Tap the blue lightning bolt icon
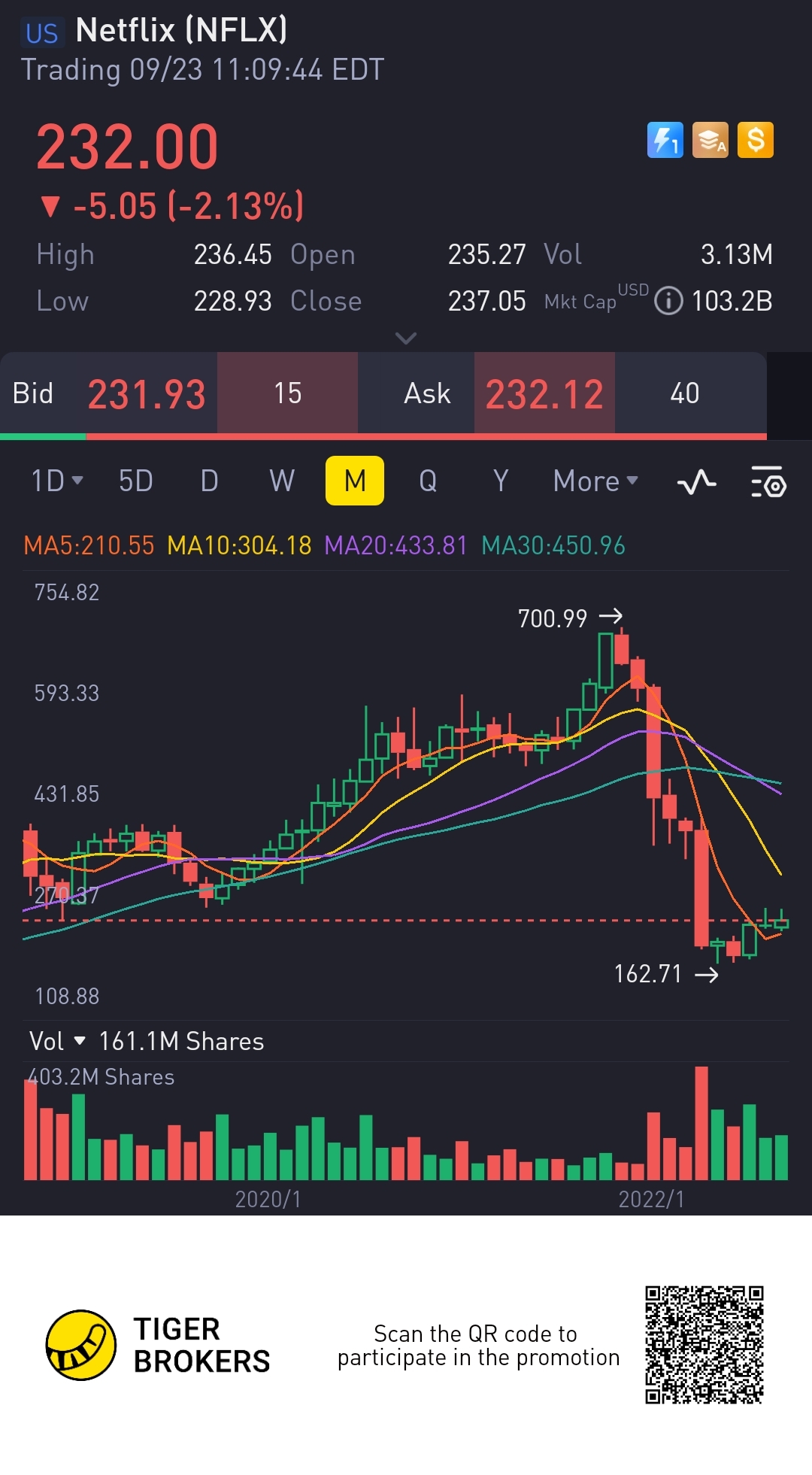This screenshot has height=1475, width=812. [665, 140]
